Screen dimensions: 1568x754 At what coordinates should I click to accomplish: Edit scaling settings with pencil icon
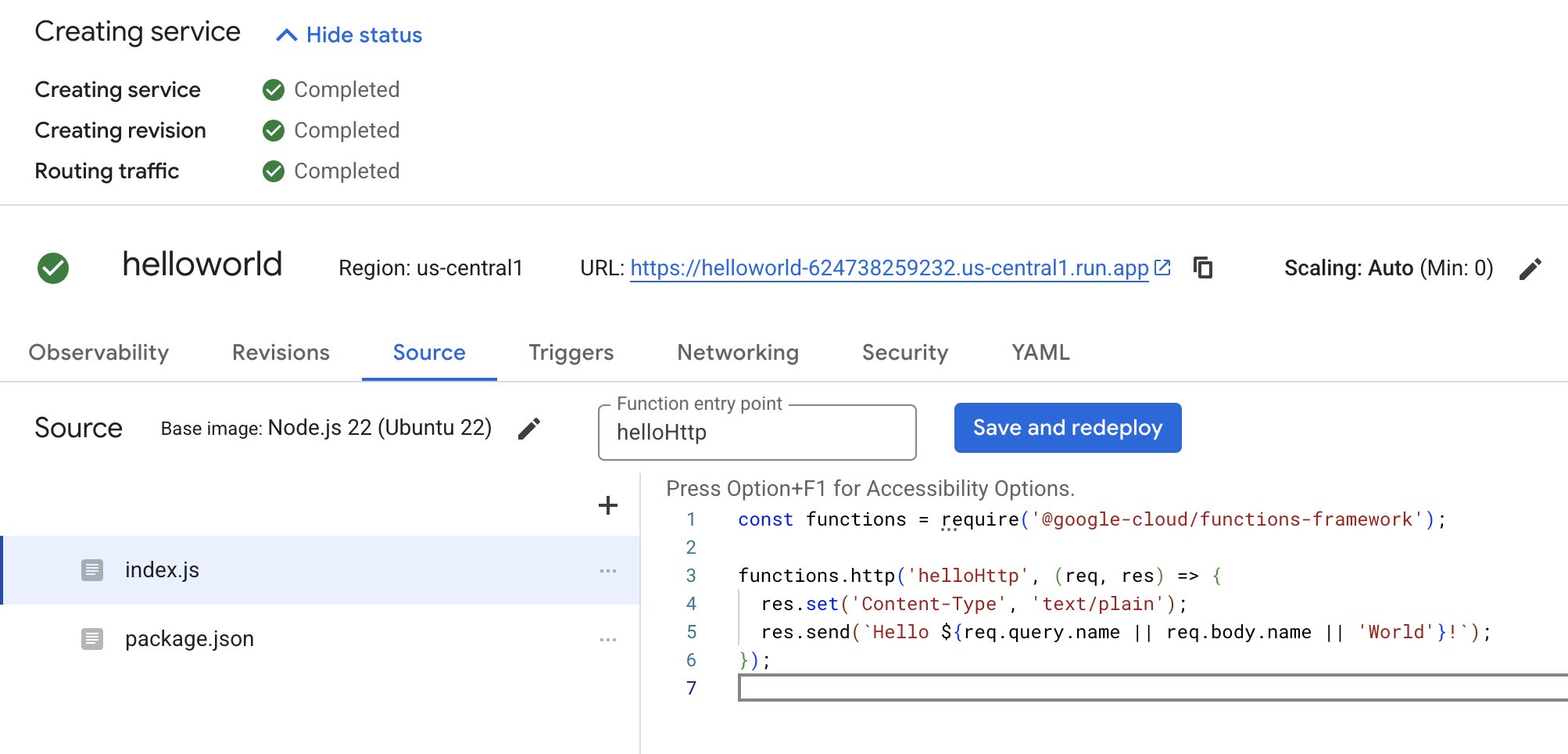[1530, 269]
